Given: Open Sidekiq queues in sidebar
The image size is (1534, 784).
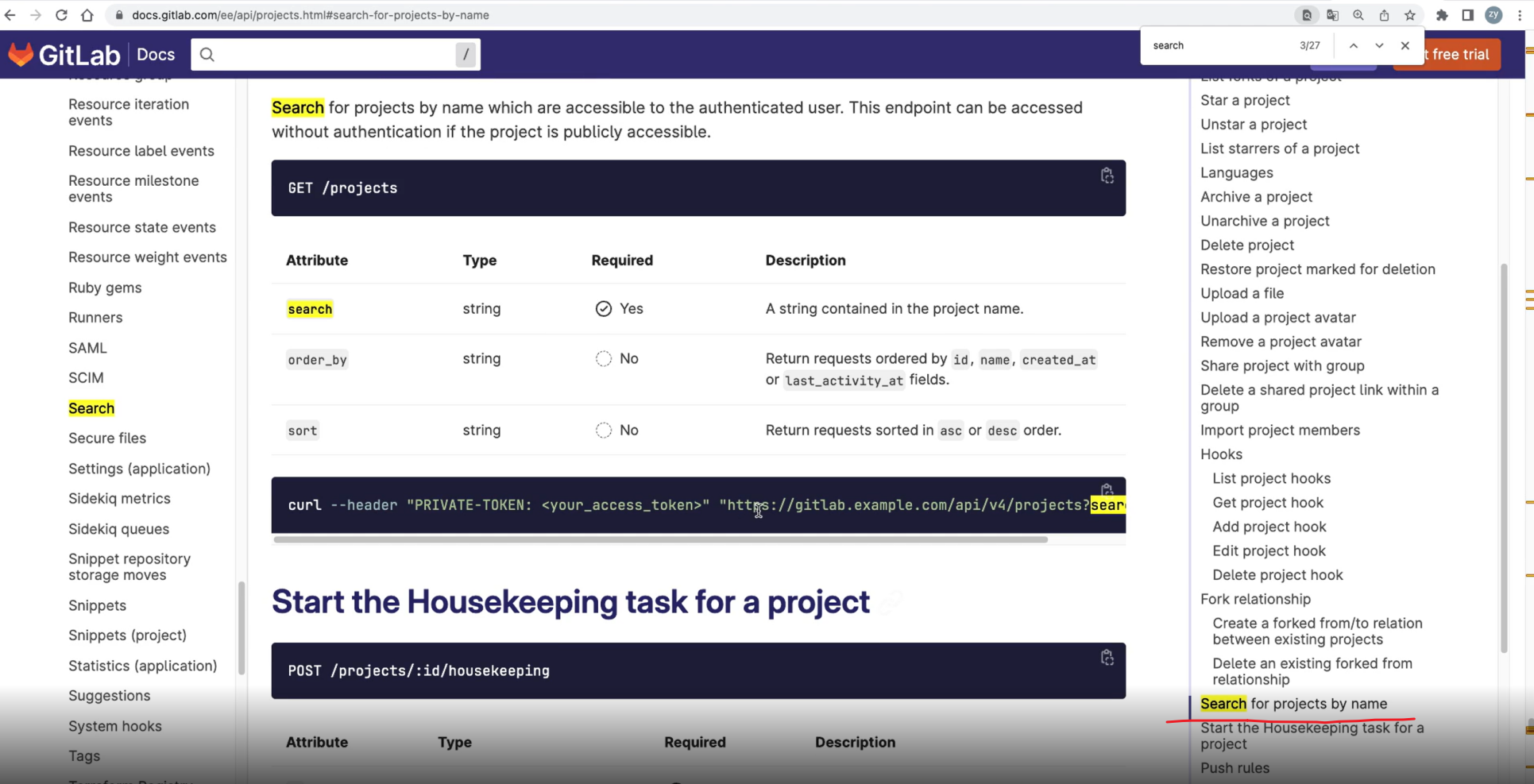Looking at the screenshot, I should click(118, 529).
